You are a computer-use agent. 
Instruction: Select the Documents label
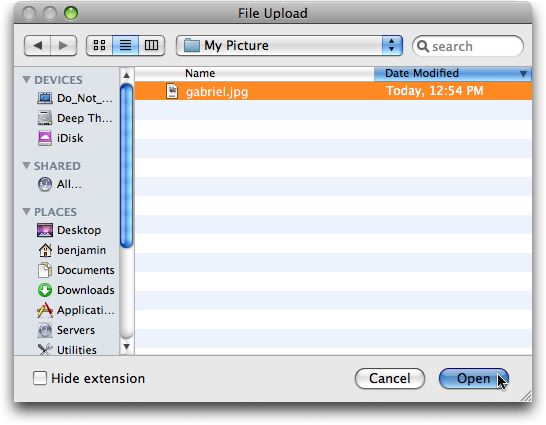tap(86, 270)
